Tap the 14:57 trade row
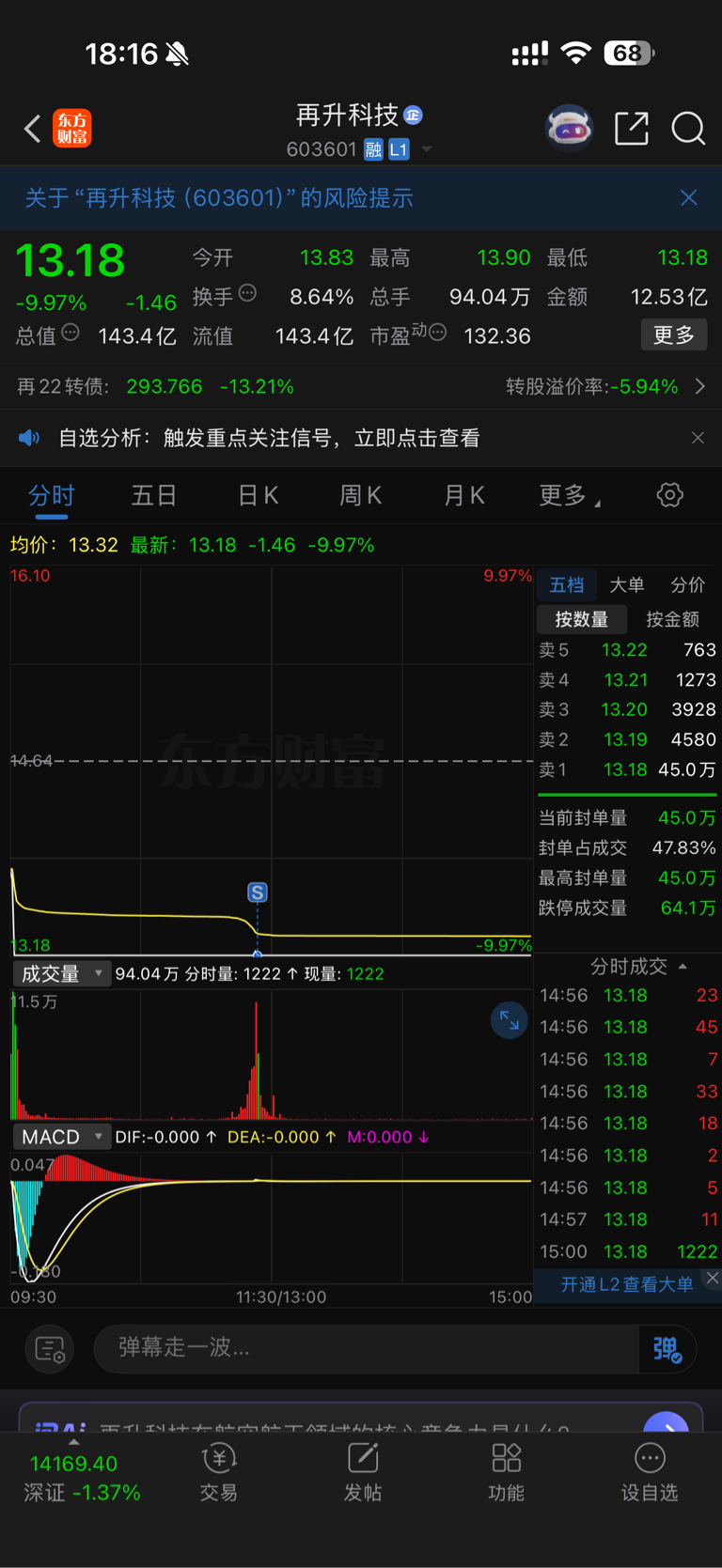The height and width of the screenshot is (1568, 722). pyautogui.click(x=628, y=1219)
